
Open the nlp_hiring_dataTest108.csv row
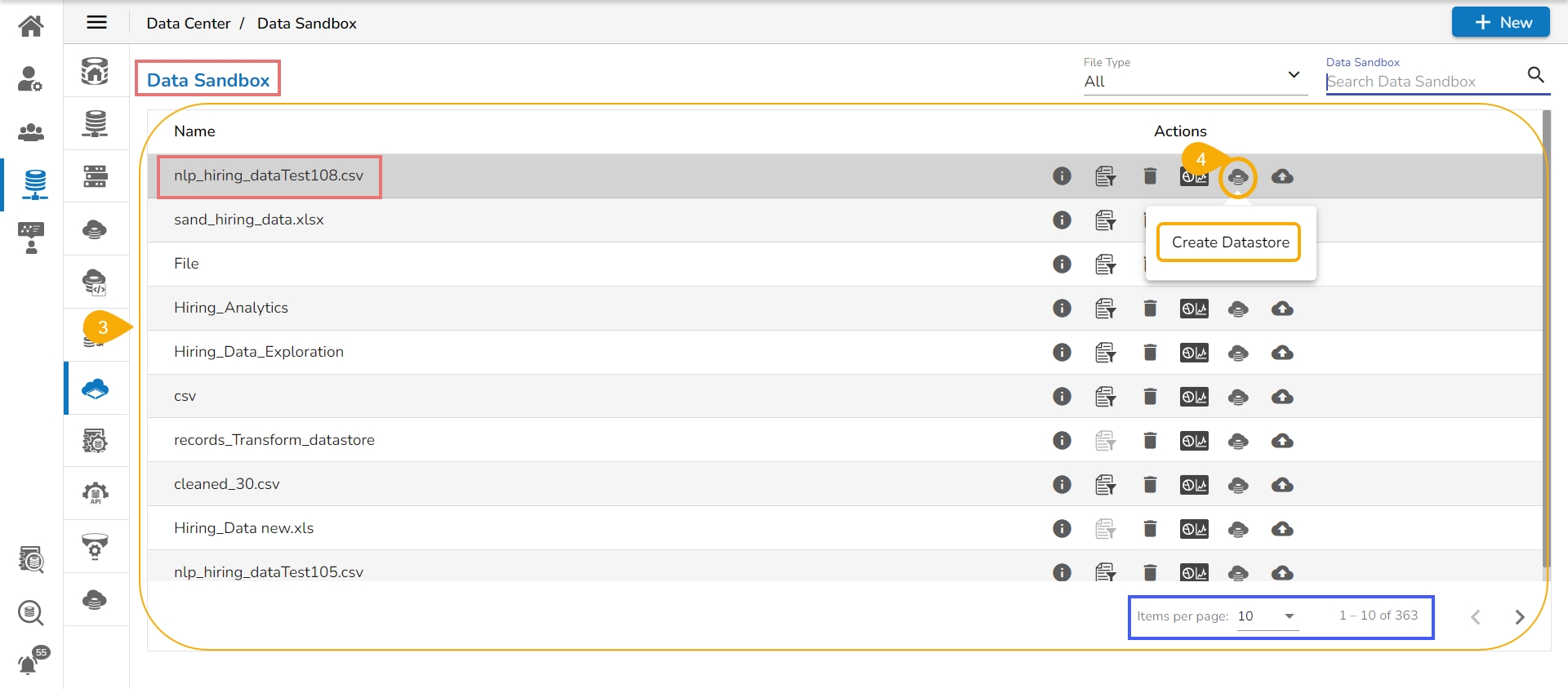coord(269,176)
